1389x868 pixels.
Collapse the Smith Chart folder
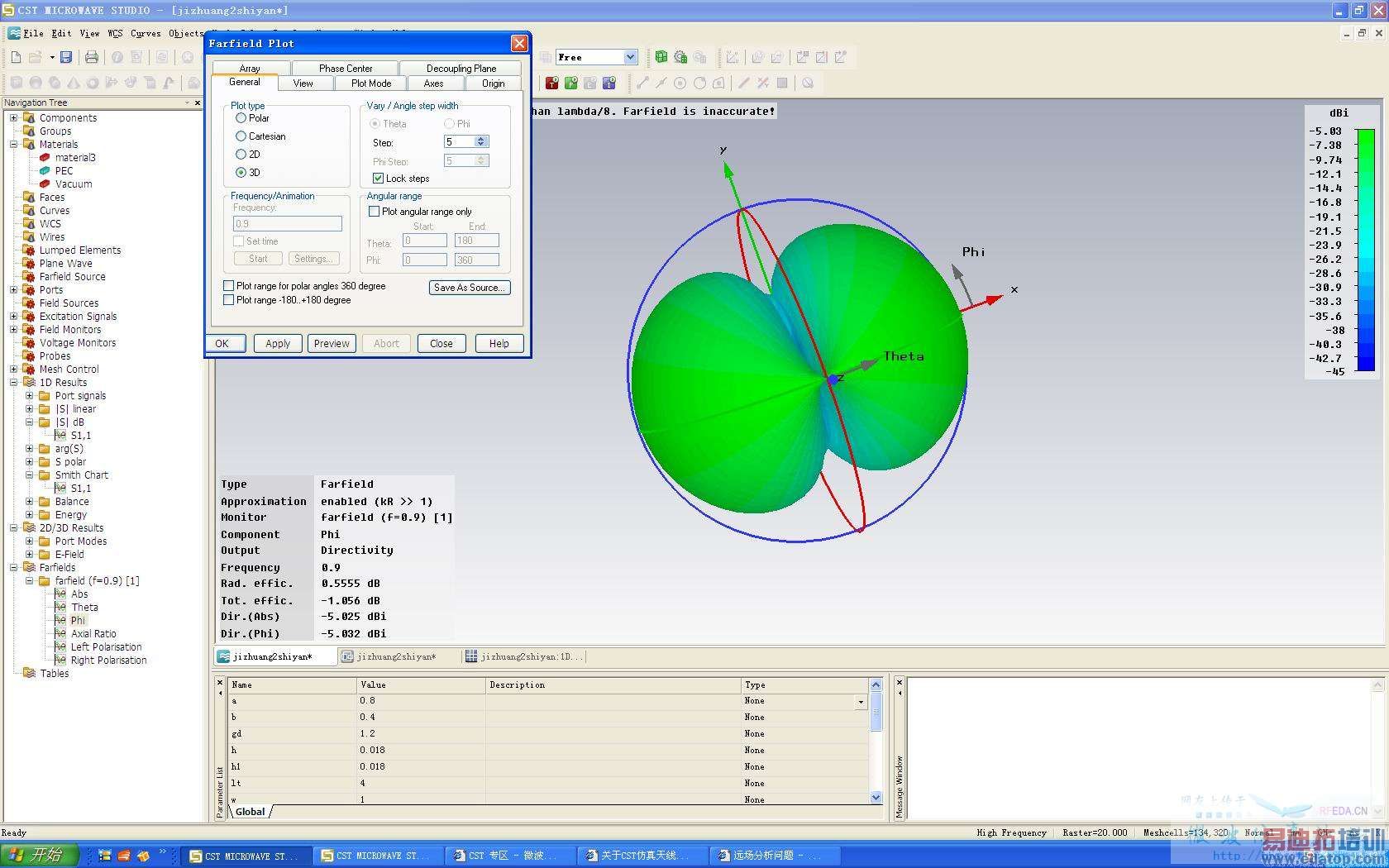[x=29, y=475]
